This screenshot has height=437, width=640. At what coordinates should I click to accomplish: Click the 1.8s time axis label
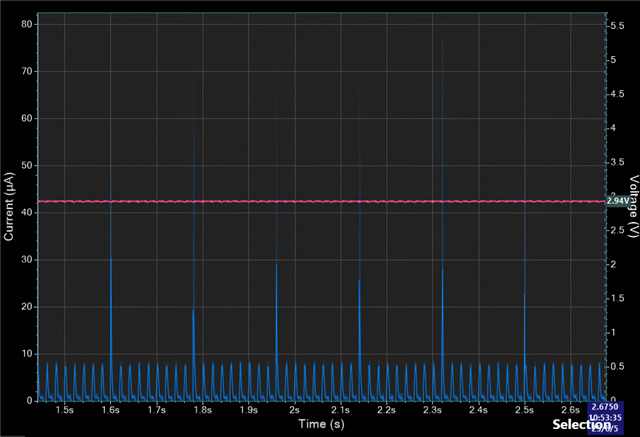click(x=202, y=410)
